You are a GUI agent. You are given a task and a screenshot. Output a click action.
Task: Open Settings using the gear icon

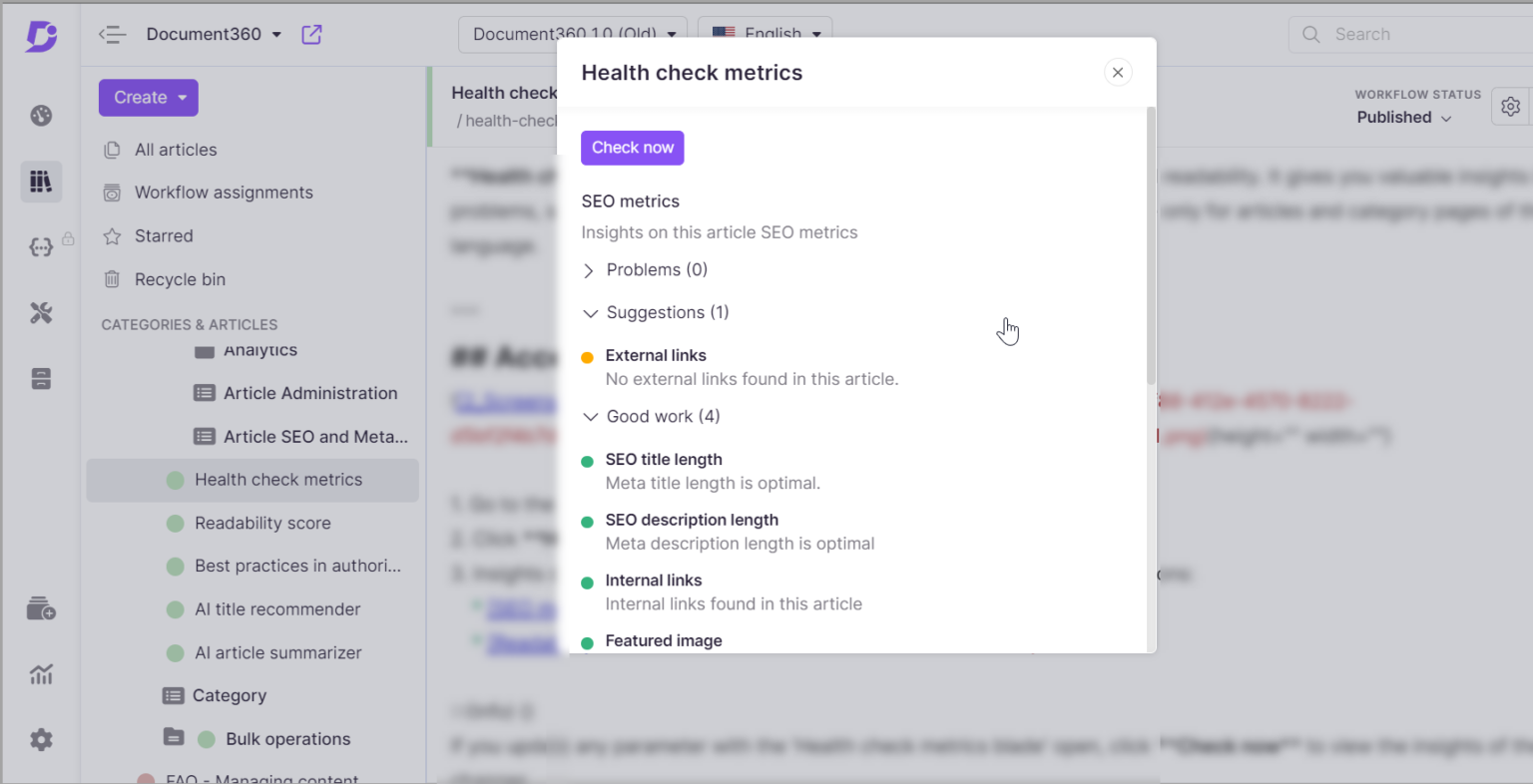[41, 739]
